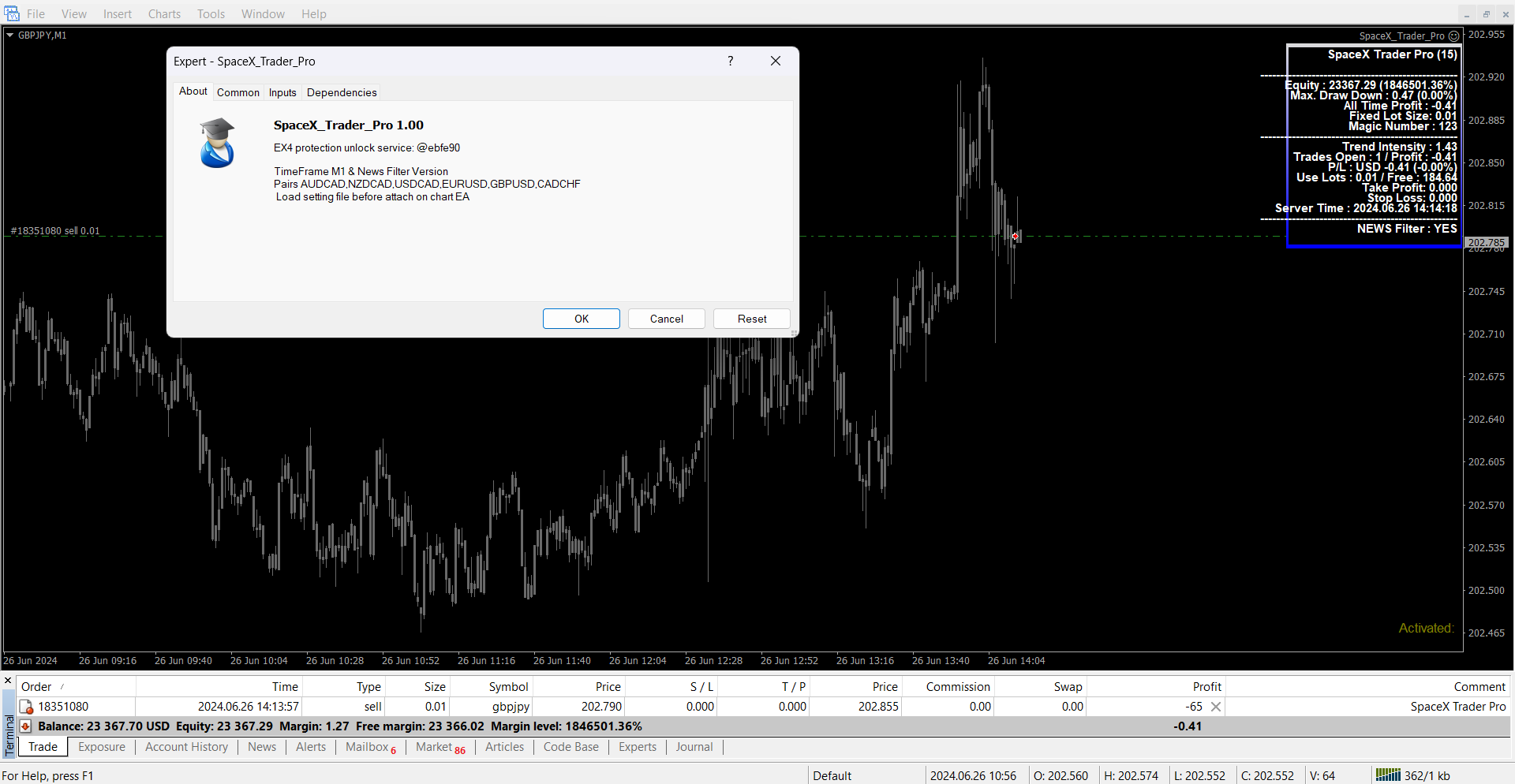Click the Balance row arrow icon
Viewport: 1515px width, 784px height.
pyautogui.click(x=26, y=726)
